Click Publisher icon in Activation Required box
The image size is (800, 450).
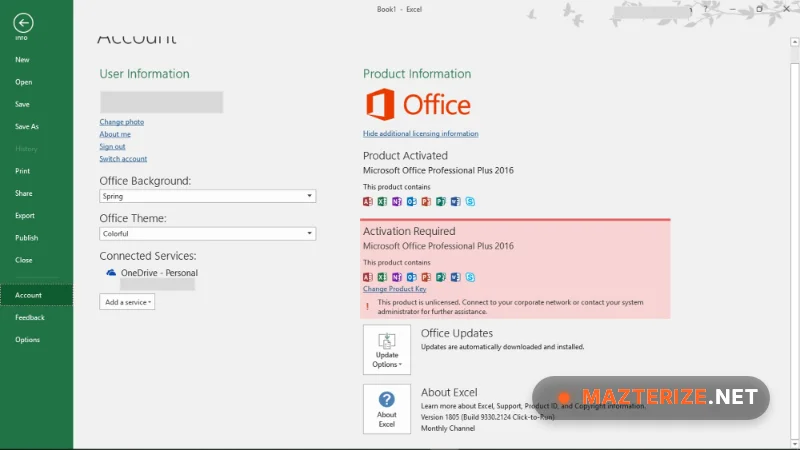click(441, 277)
